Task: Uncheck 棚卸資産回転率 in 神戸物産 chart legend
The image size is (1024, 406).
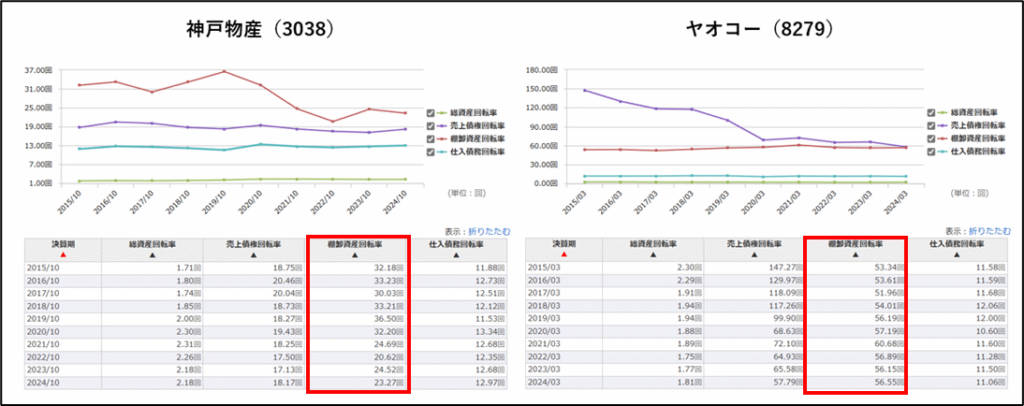Action: click(431, 139)
